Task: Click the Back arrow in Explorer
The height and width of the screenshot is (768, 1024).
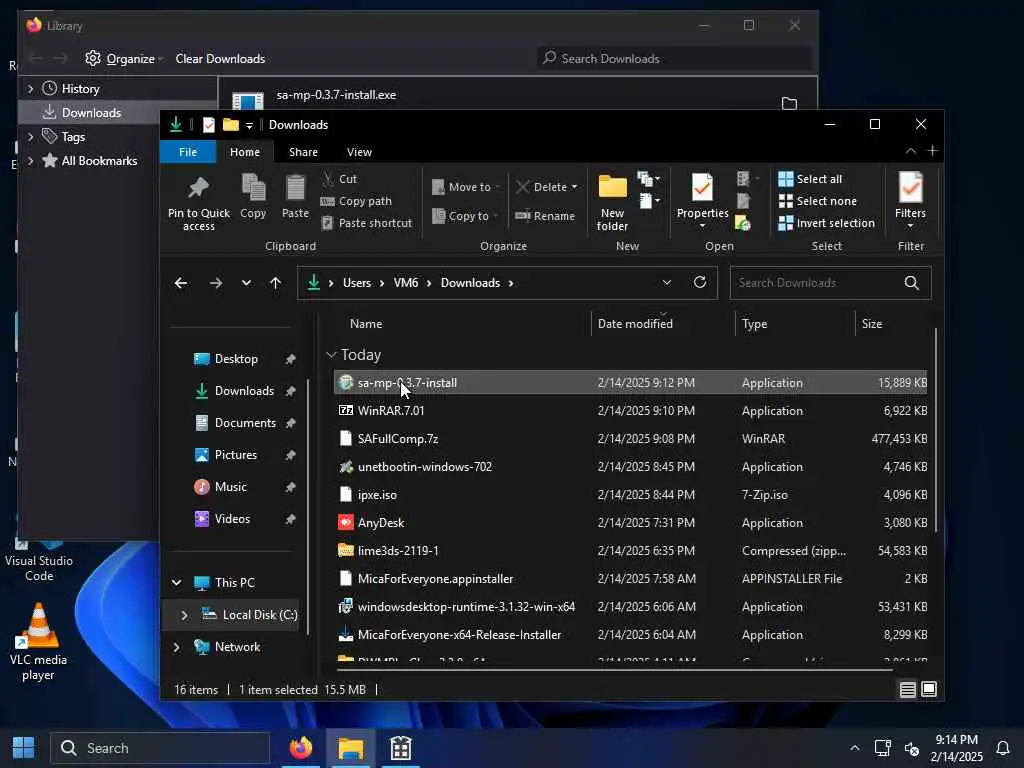Action: (x=181, y=283)
